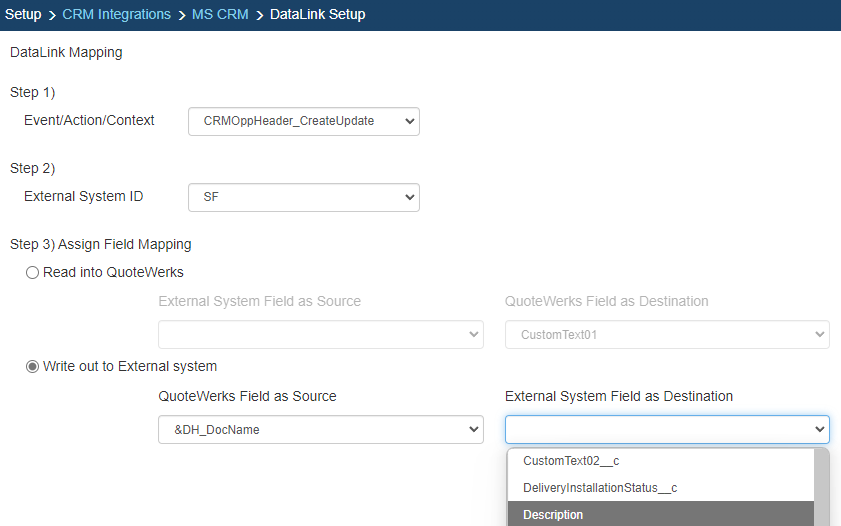
Task: Click the chevron arrow on CRMOppHeader_CreateUpdate dropdown
Action: pos(409,121)
